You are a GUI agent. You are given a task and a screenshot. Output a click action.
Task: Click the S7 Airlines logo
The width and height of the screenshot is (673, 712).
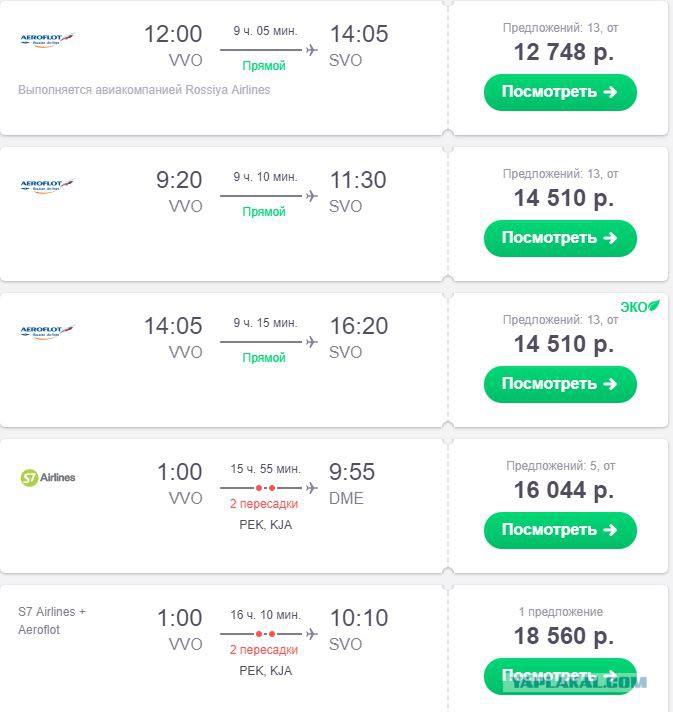[48, 478]
